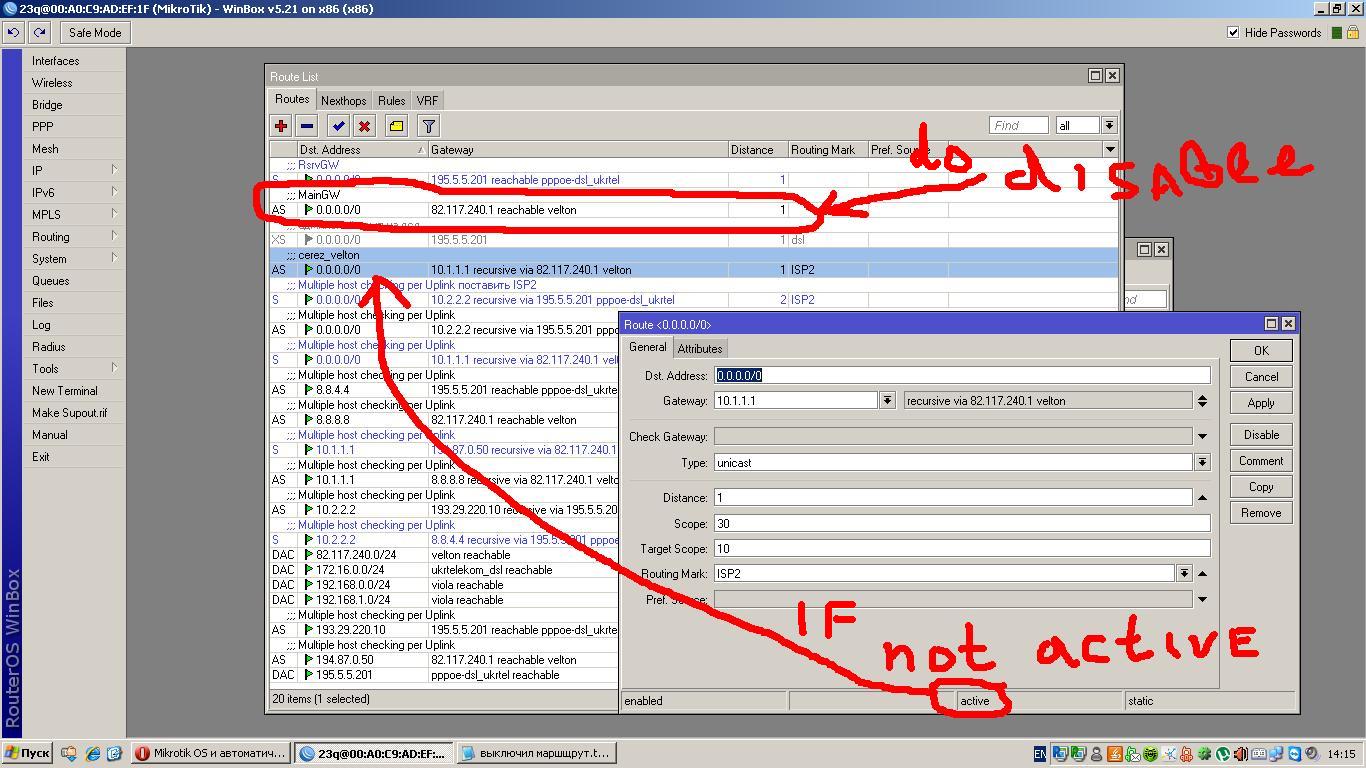
Task: Open Queues from the sidebar
Action: [x=75, y=281]
